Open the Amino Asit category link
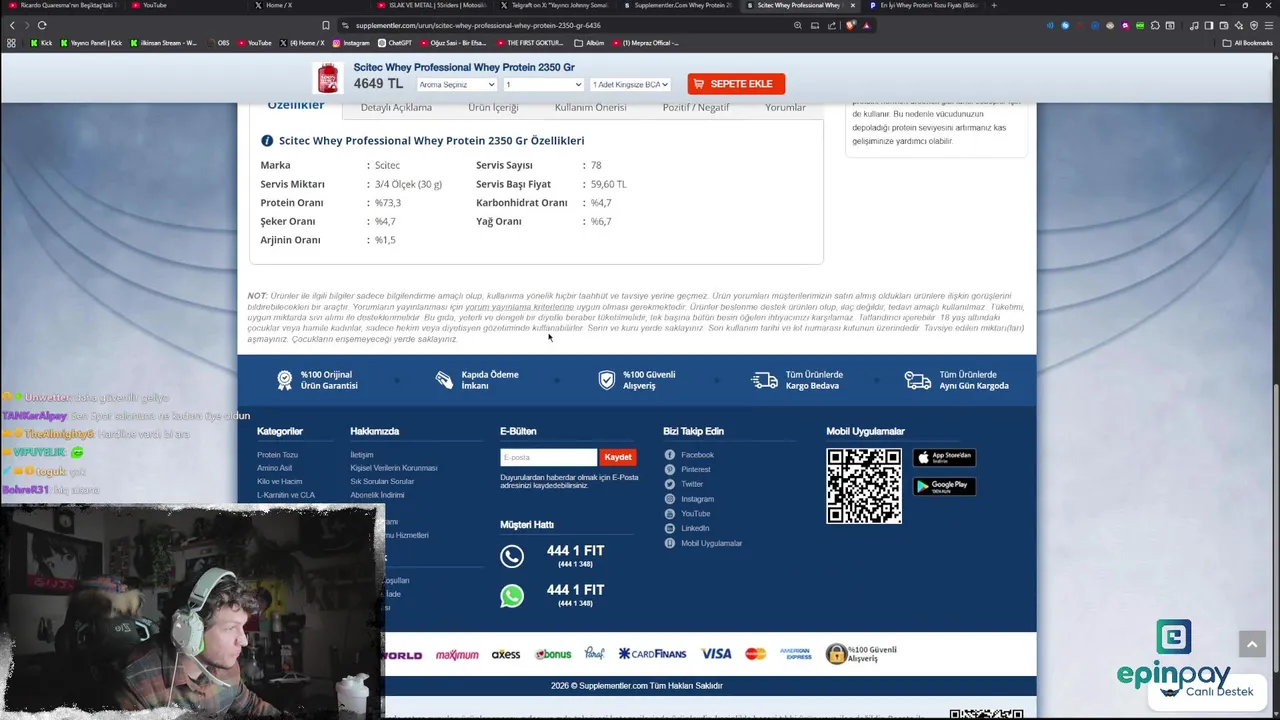1280x720 pixels. tap(274, 468)
